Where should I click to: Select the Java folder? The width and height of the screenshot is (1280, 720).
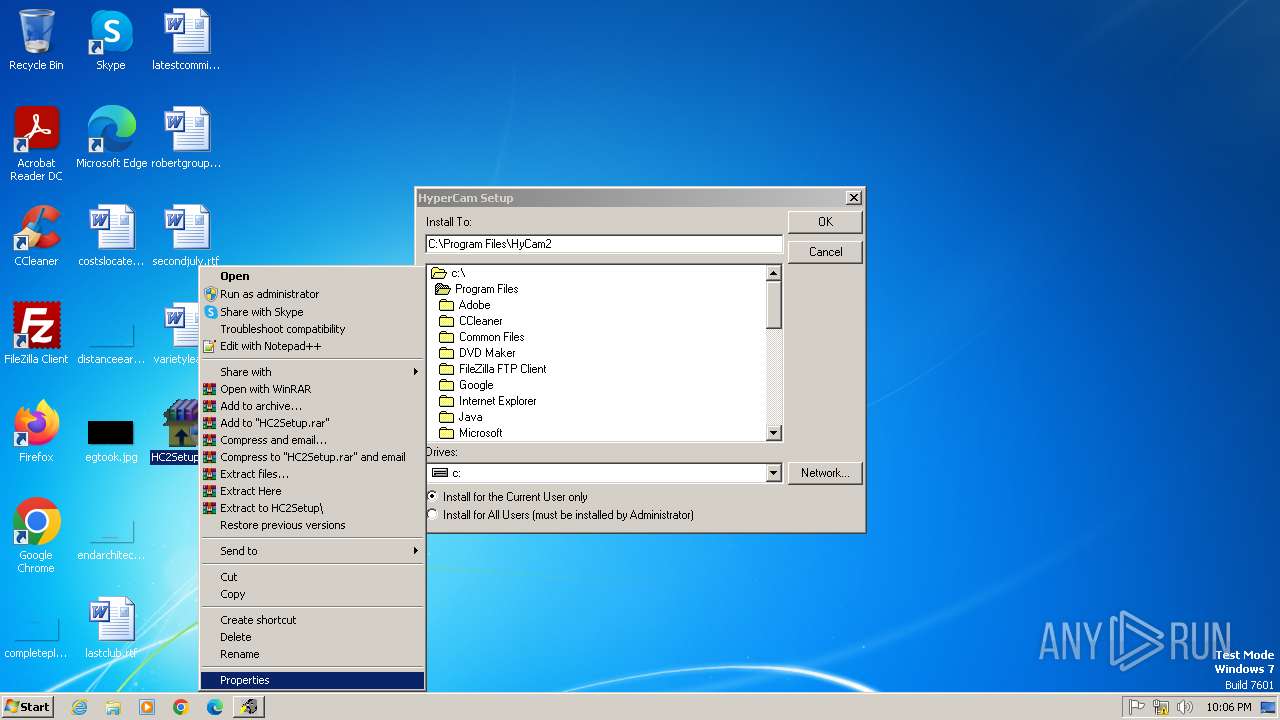point(461,417)
